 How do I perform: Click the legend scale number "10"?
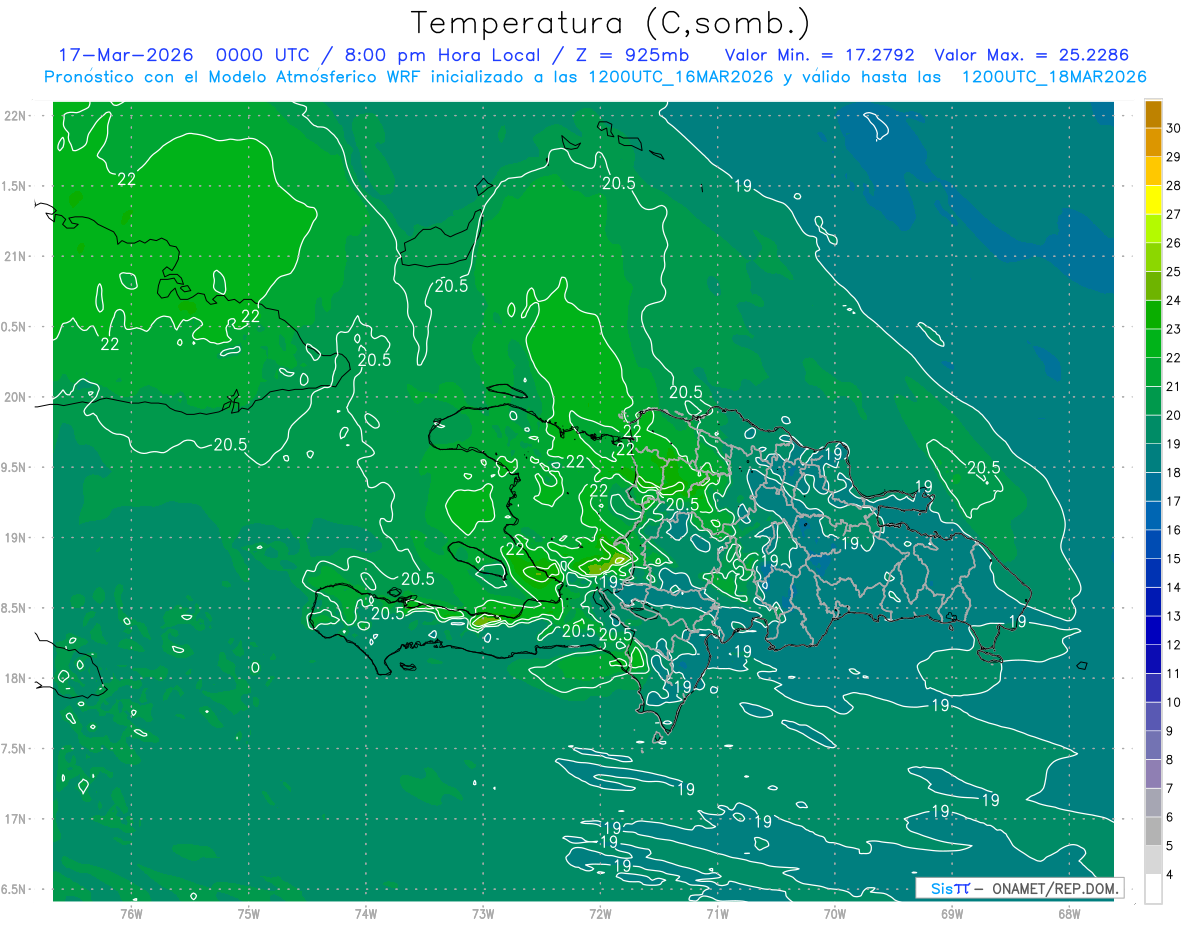pos(1173,702)
